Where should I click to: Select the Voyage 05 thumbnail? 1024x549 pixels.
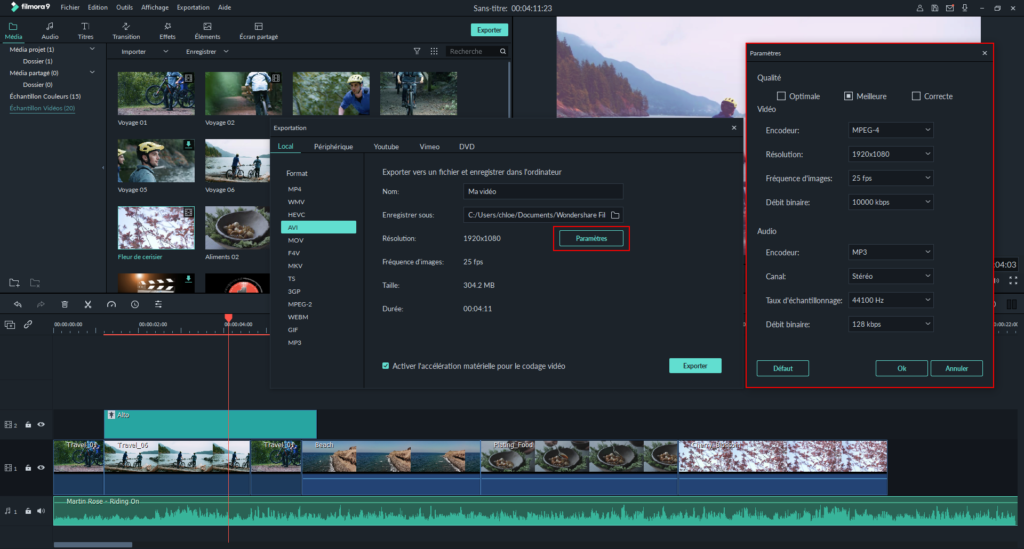click(156, 161)
